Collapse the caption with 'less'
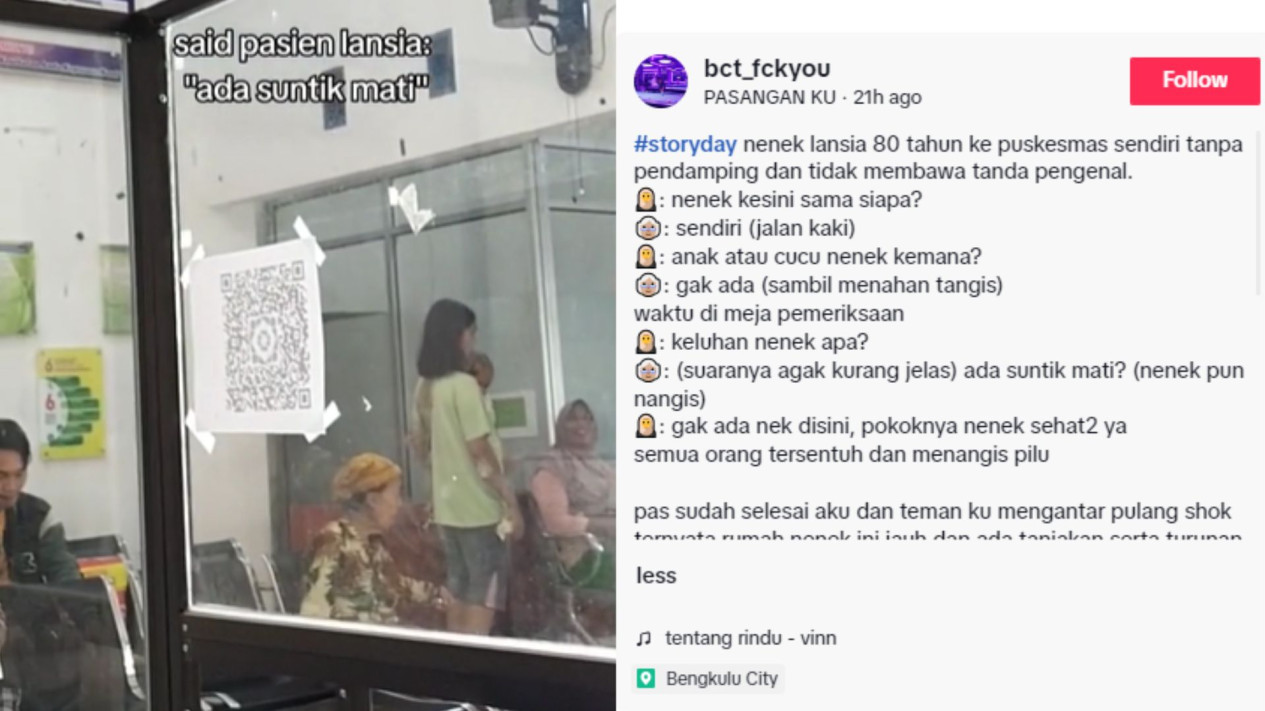The height and width of the screenshot is (711, 1265). 656,575
